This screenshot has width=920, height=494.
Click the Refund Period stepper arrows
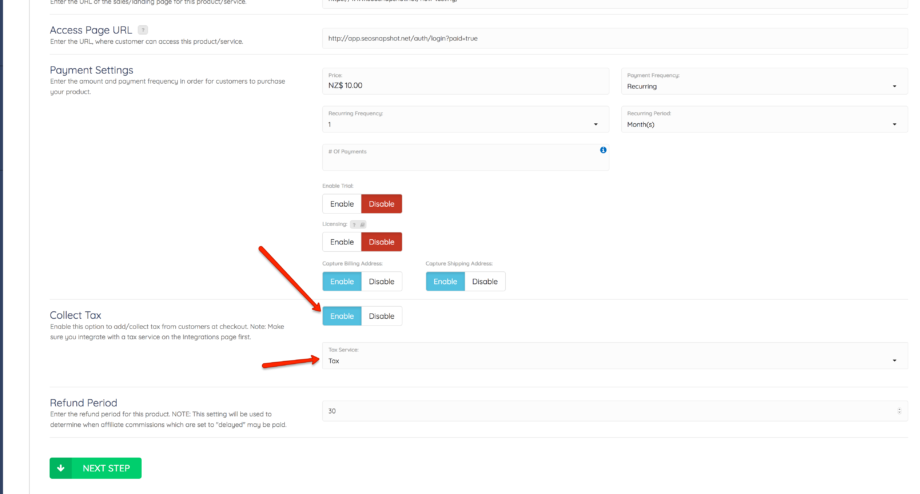[898, 411]
